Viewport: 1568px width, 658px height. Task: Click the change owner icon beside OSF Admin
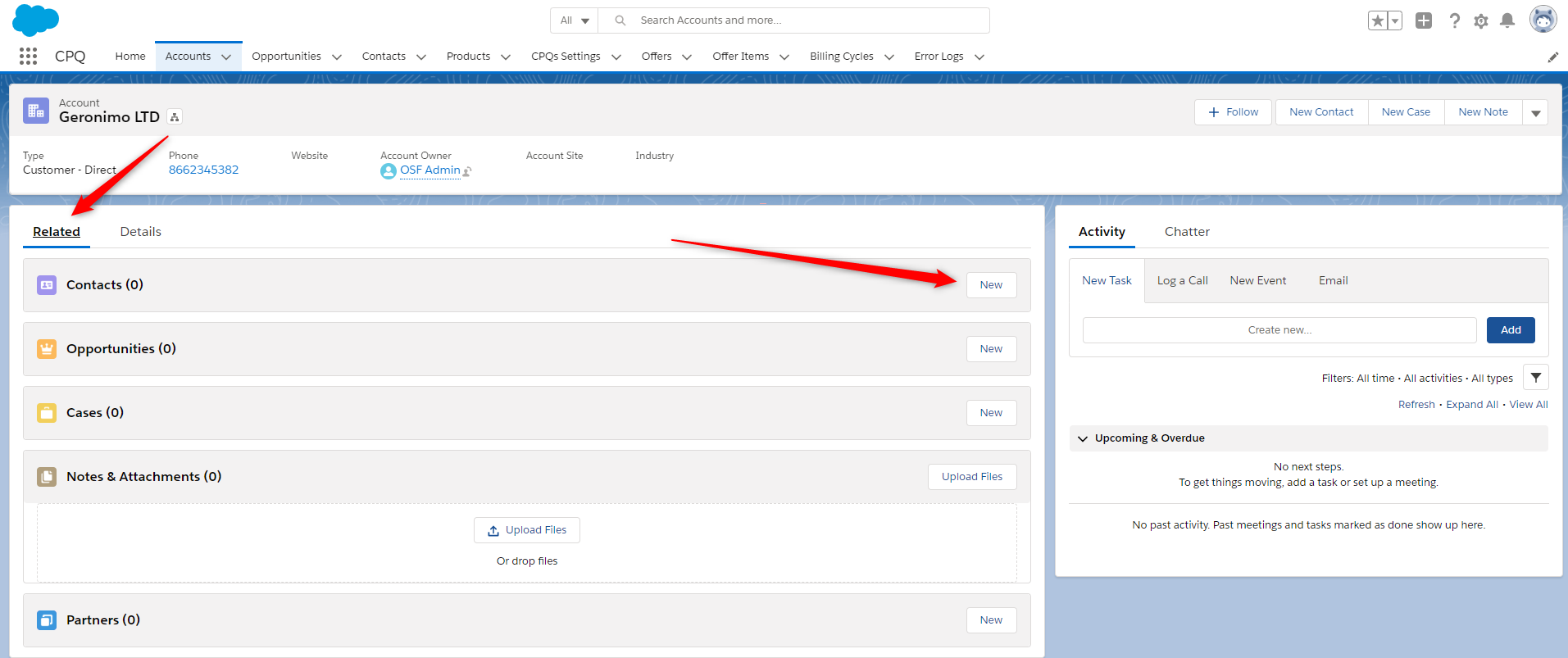[x=467, y=171]
